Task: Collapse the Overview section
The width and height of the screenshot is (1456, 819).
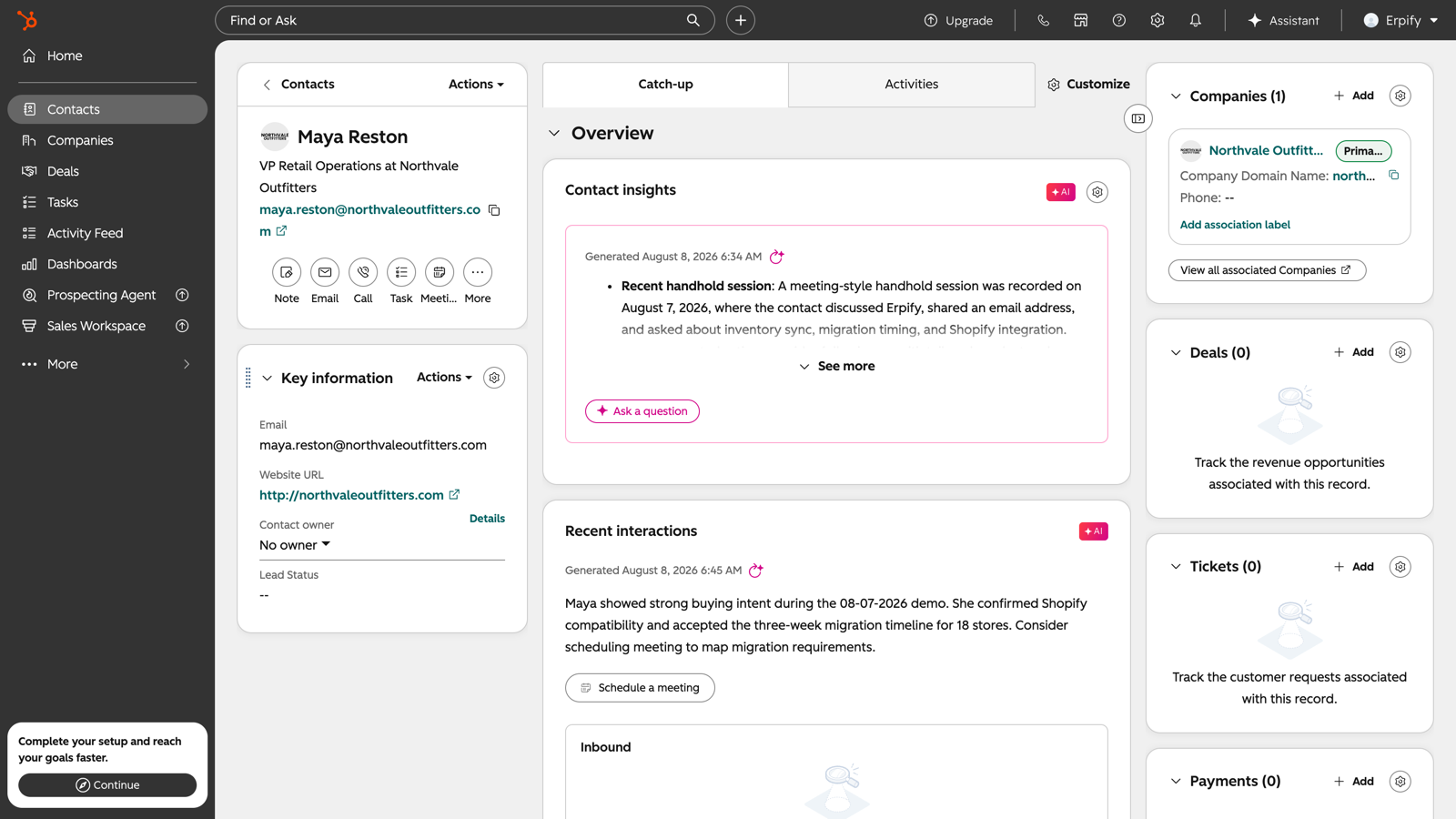Action: pyautogui.click(x=554, y=133)
